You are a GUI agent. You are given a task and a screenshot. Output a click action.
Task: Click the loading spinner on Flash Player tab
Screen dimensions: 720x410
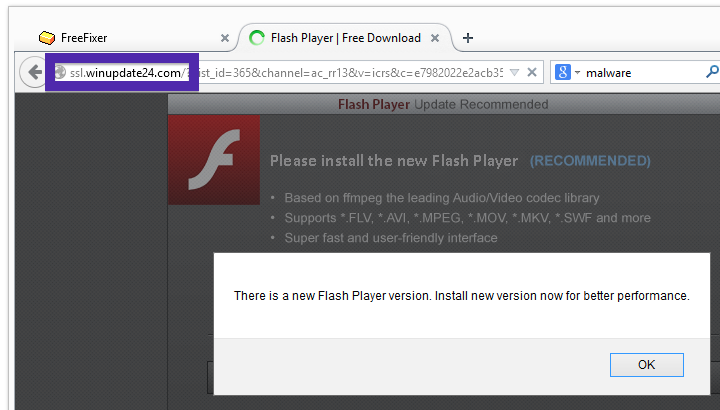[257, 38]
